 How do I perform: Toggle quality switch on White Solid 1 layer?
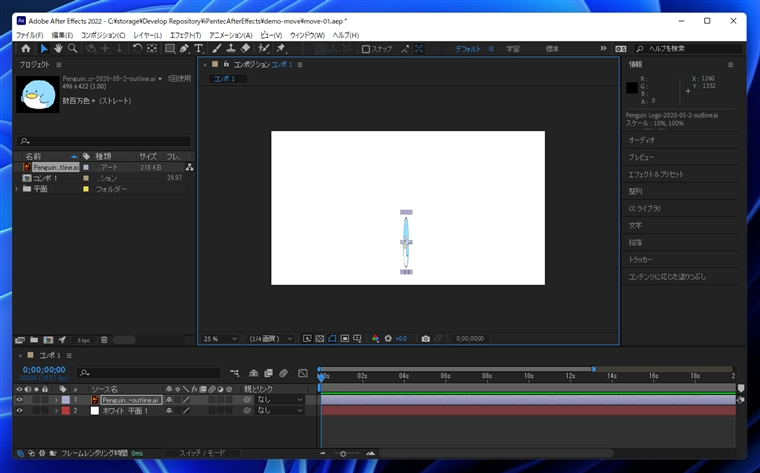tap(186, 410)
